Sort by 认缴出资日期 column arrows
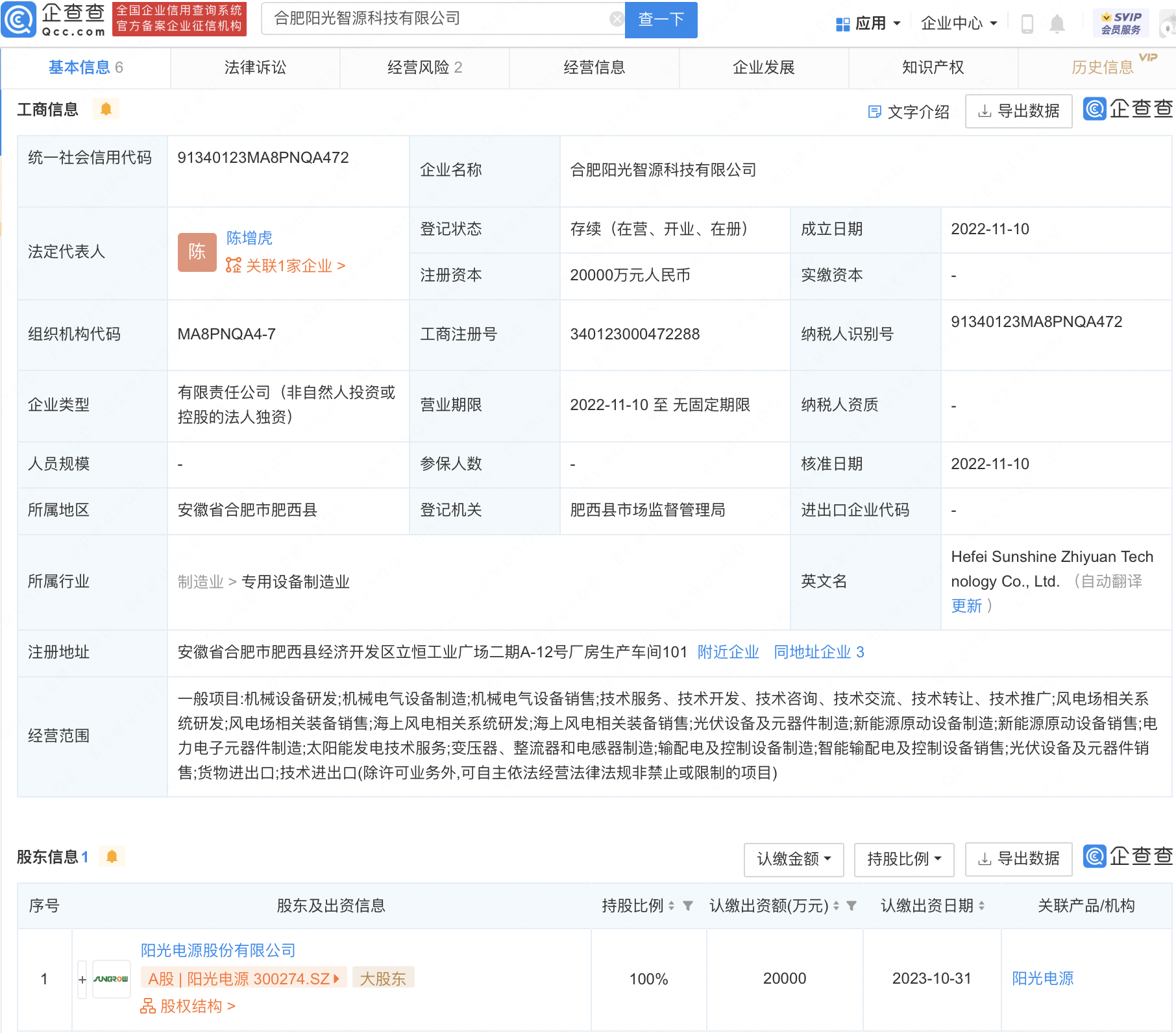The height and width of the screenshot is (1033, 1176). (x=981, y=905)
